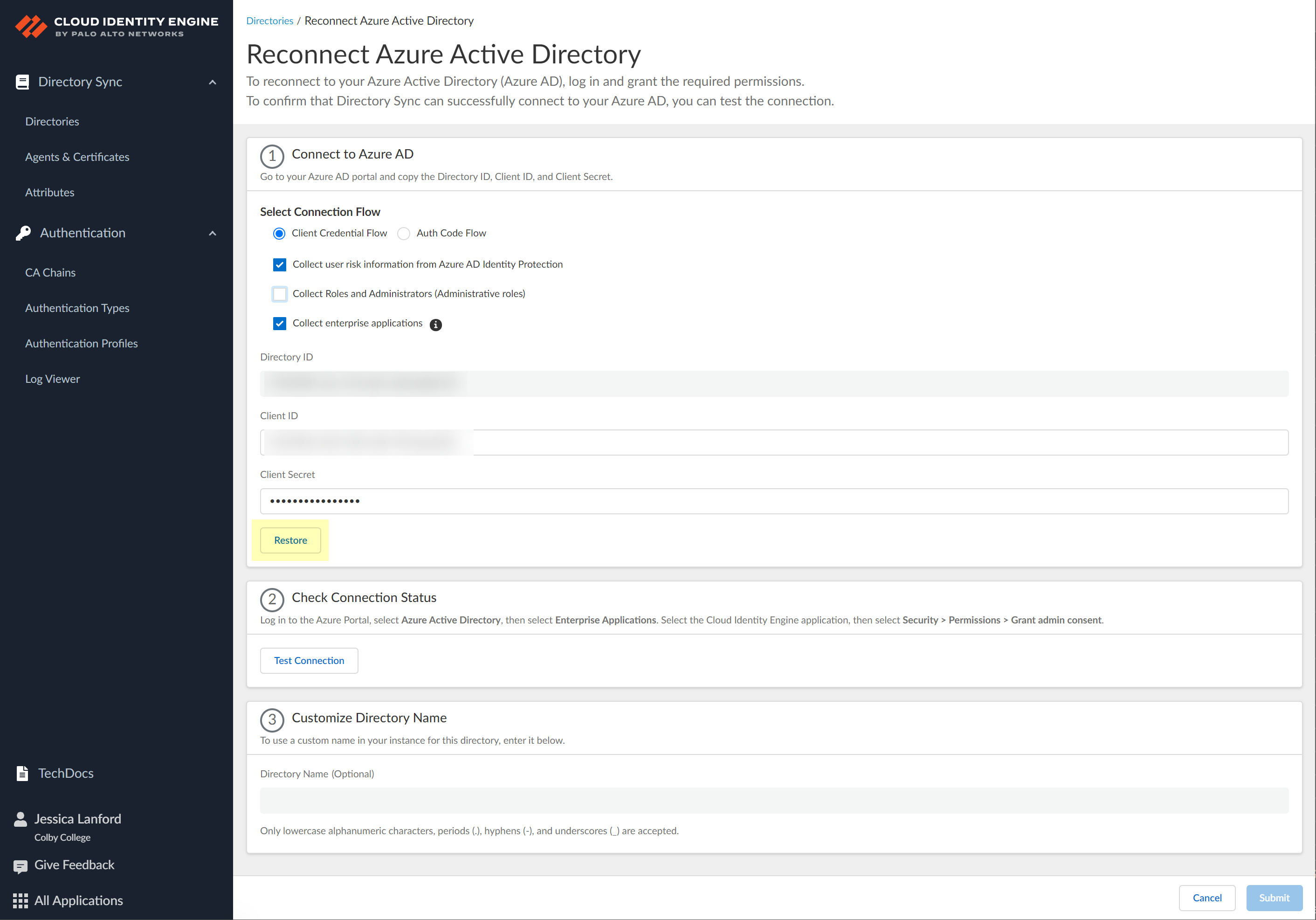Click the Authentication key icon
Image resolution: width=1316 pixels, height=920 pixels.
23,233
